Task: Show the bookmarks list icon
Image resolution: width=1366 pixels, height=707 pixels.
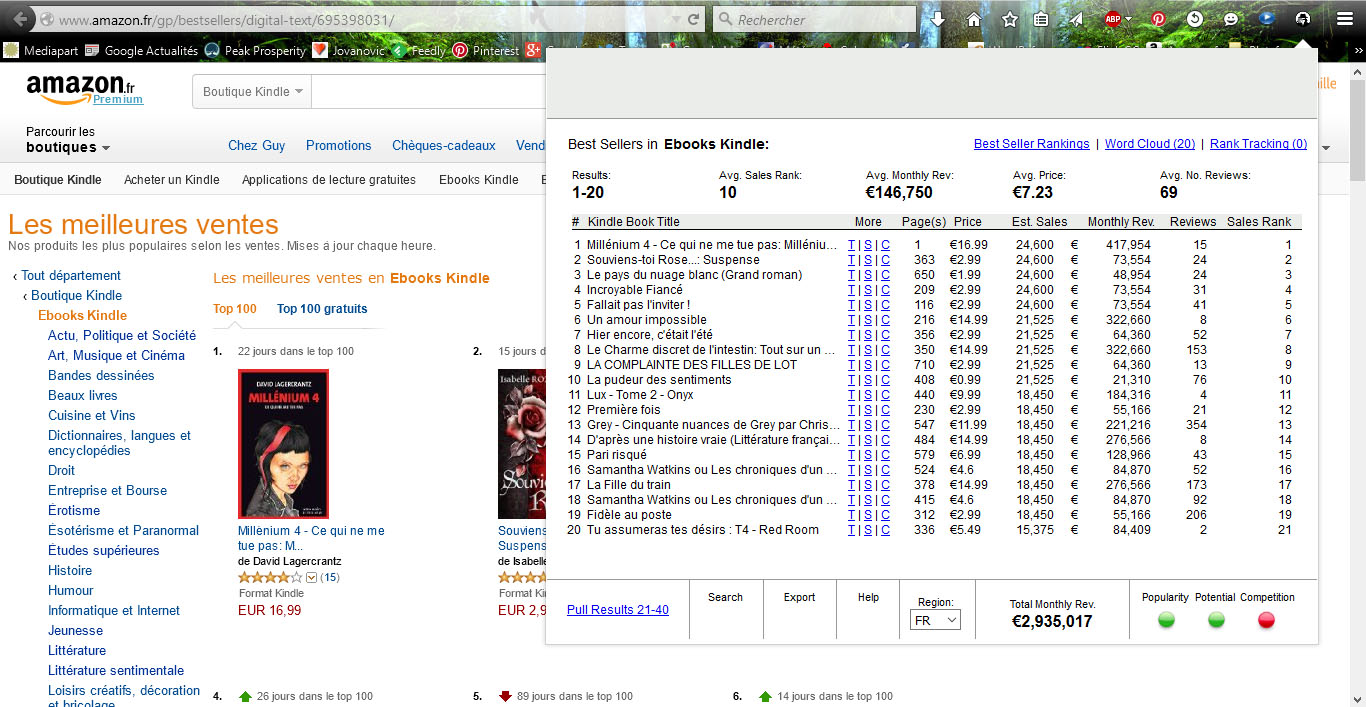Action: (1041, 19)
